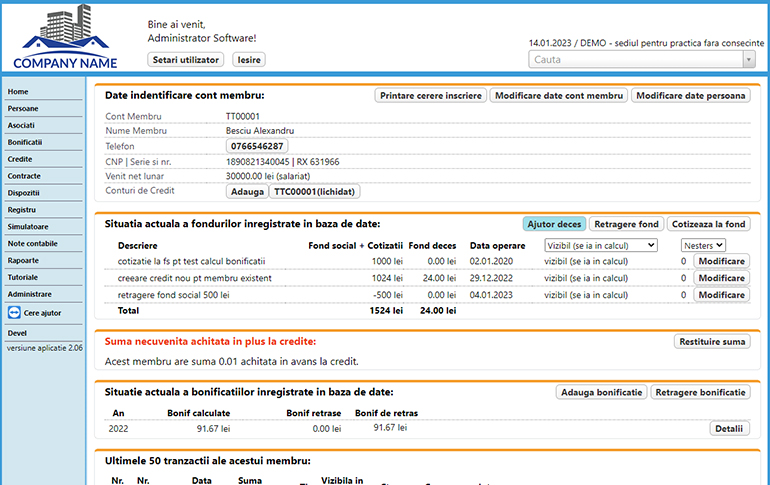Open the Devel sidebar item
Viewport: 770px width, 485px height.
click(17, 333)
